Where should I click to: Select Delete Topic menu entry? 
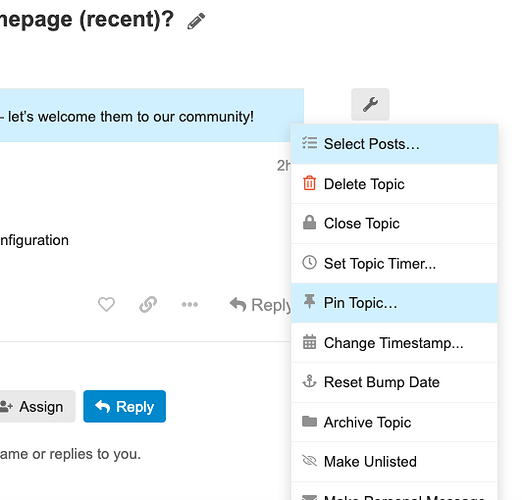[x=394, y=184]
